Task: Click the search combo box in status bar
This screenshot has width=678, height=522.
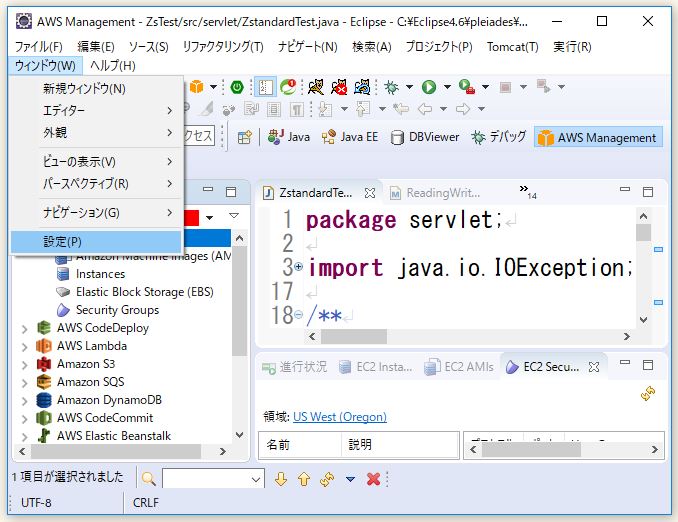Action: [x=213, y=479]
